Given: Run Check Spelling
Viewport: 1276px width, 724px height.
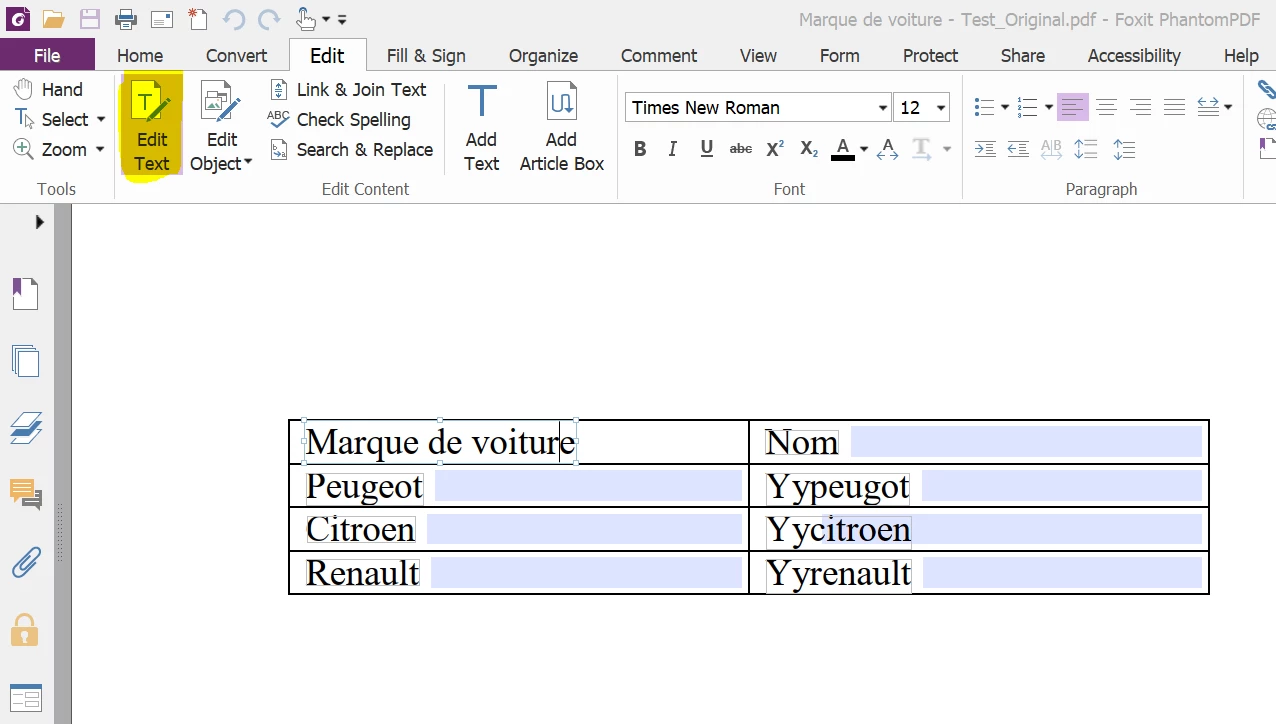Looking at the screenshot, I should [x=340, y=119].
